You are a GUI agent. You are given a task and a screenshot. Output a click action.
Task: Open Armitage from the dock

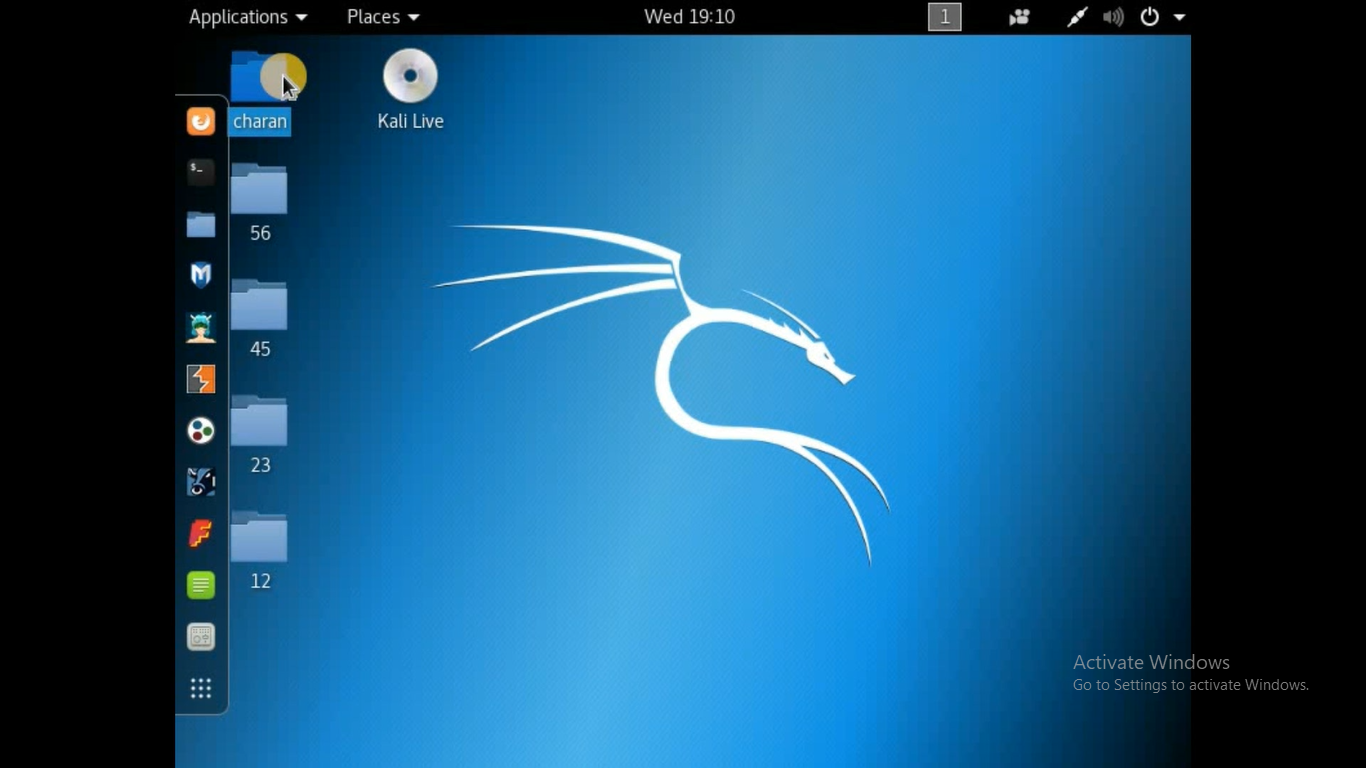click(201, 327)
